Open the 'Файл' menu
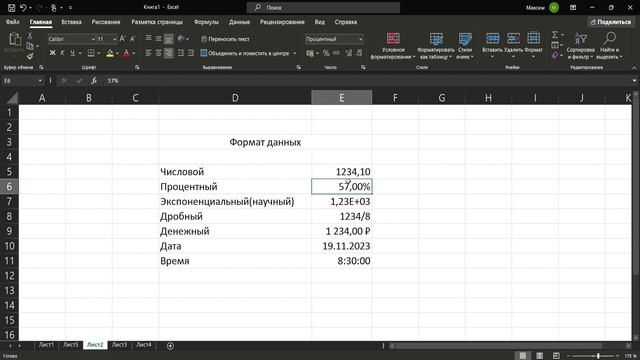The image size is (640, 360). 13,22
